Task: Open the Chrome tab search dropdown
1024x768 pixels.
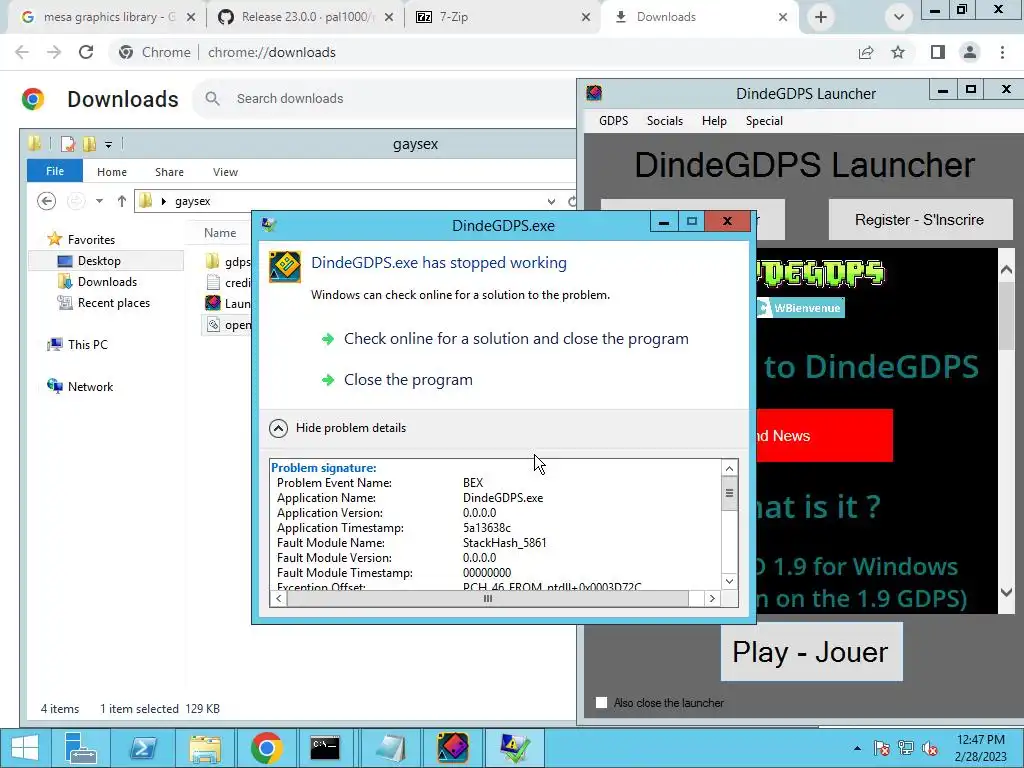Action: tap(899, 17)
